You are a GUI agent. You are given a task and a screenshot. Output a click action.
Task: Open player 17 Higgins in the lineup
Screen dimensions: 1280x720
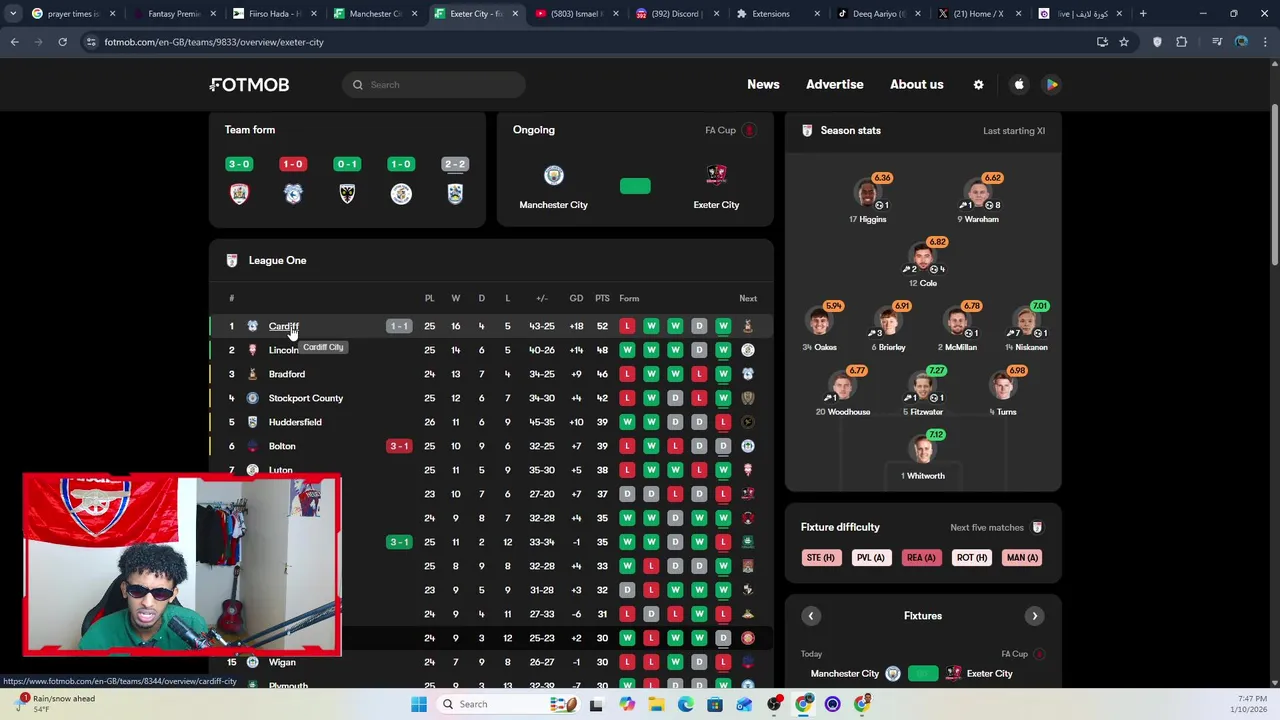(x=868, y=199)
